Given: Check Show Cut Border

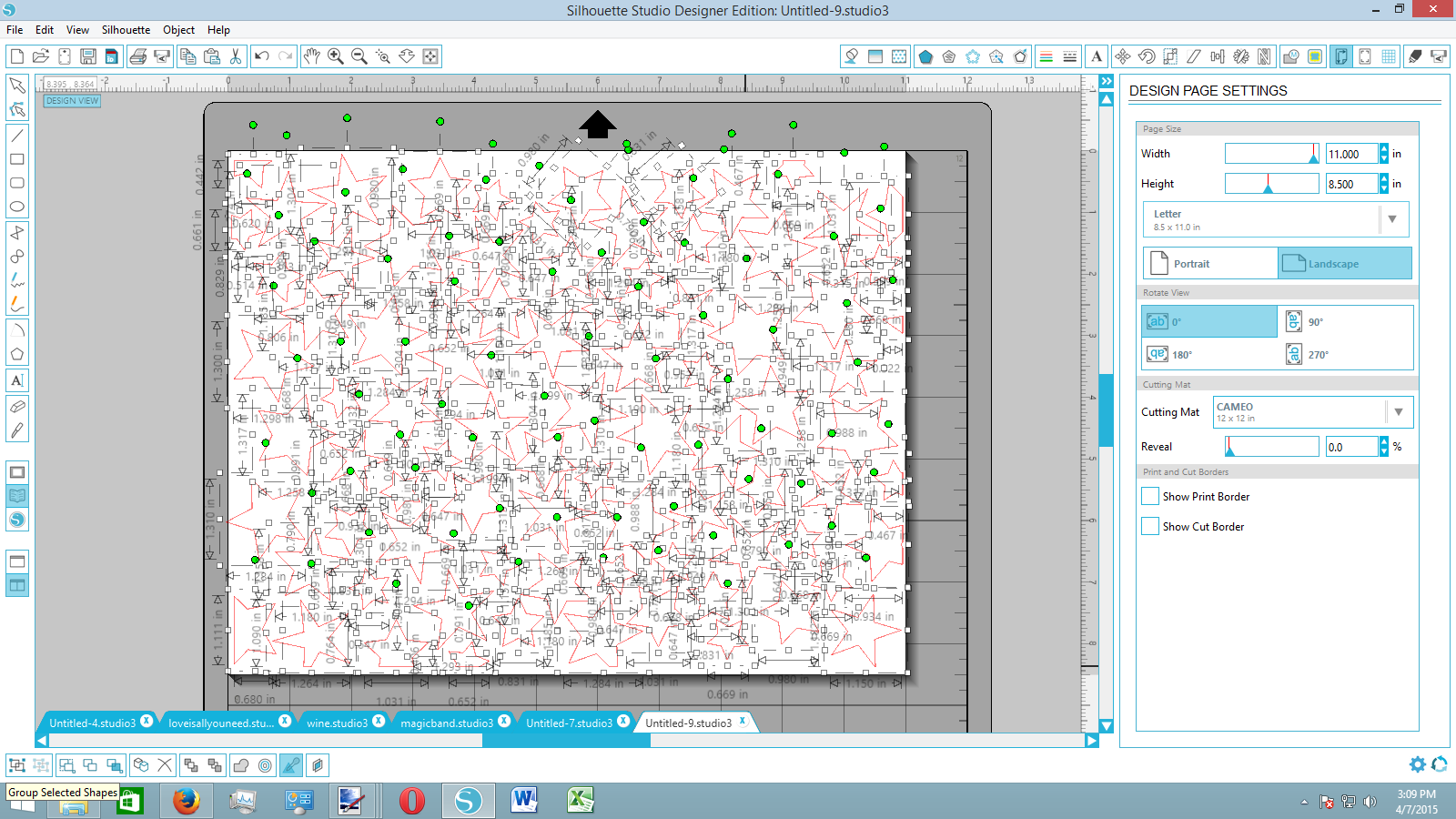Looking at the screenshot, I should click(1150, 526).
